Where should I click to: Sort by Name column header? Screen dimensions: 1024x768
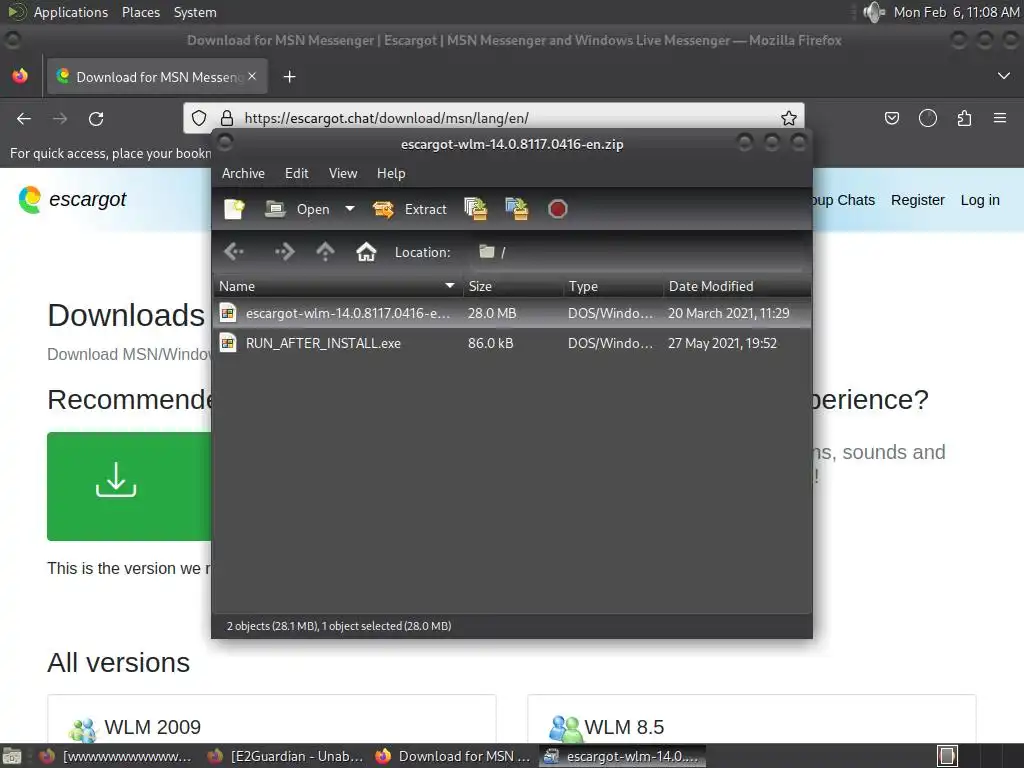pyautogui.click(x=338, y=286)
